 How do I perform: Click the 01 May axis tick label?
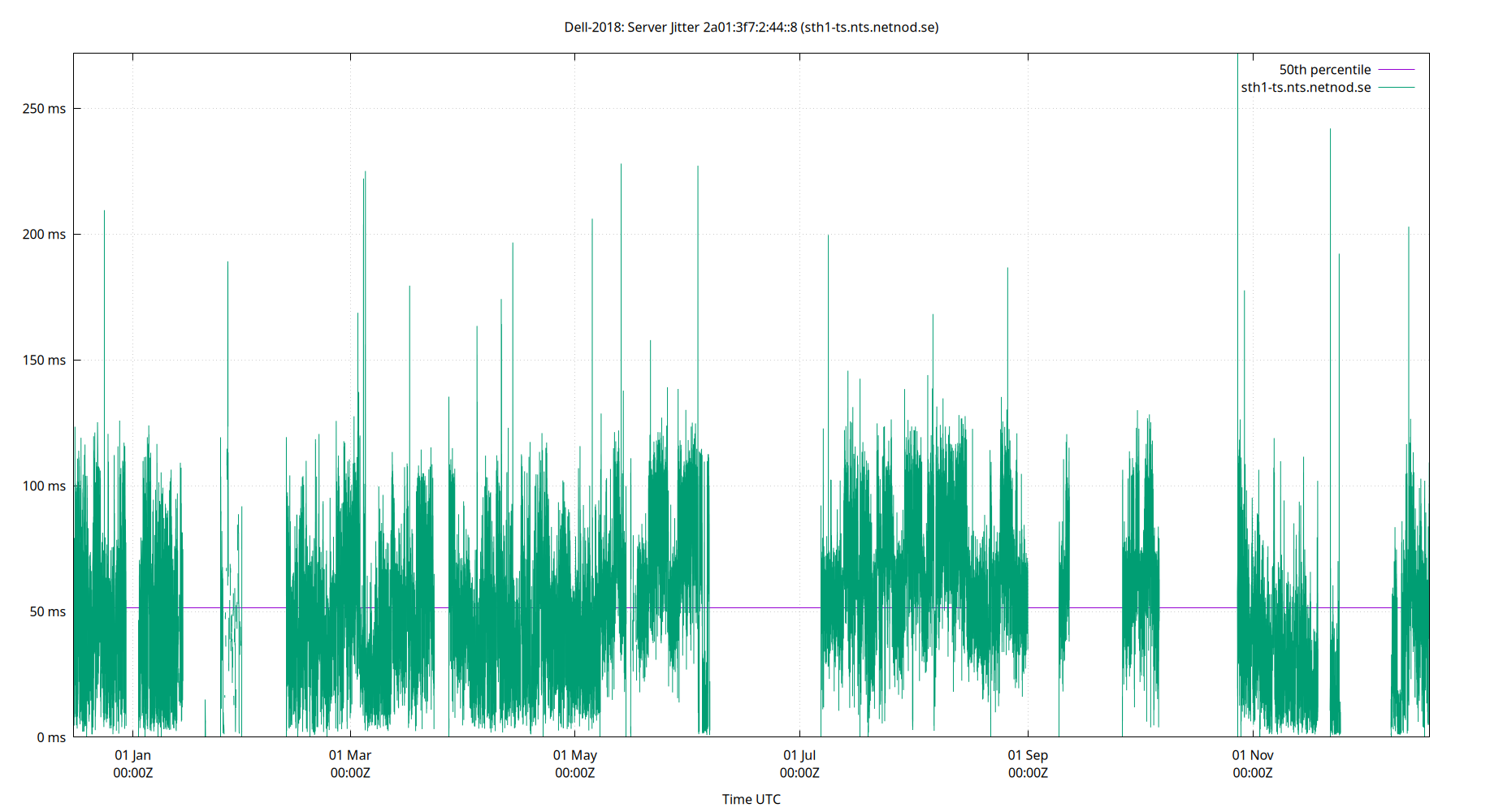click(x=574, y=755)
